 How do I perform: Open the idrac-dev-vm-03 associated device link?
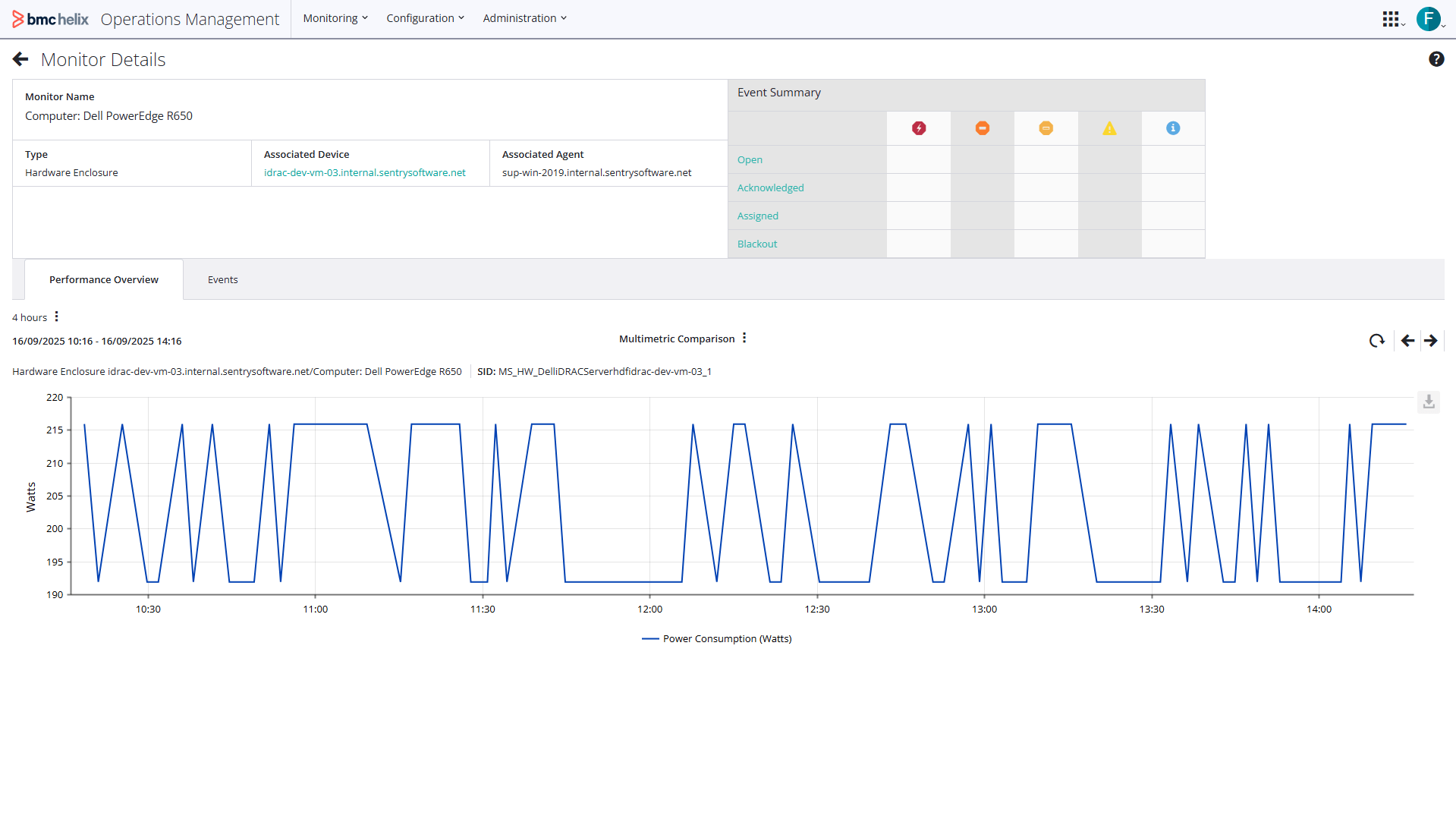tap(364, 172)
